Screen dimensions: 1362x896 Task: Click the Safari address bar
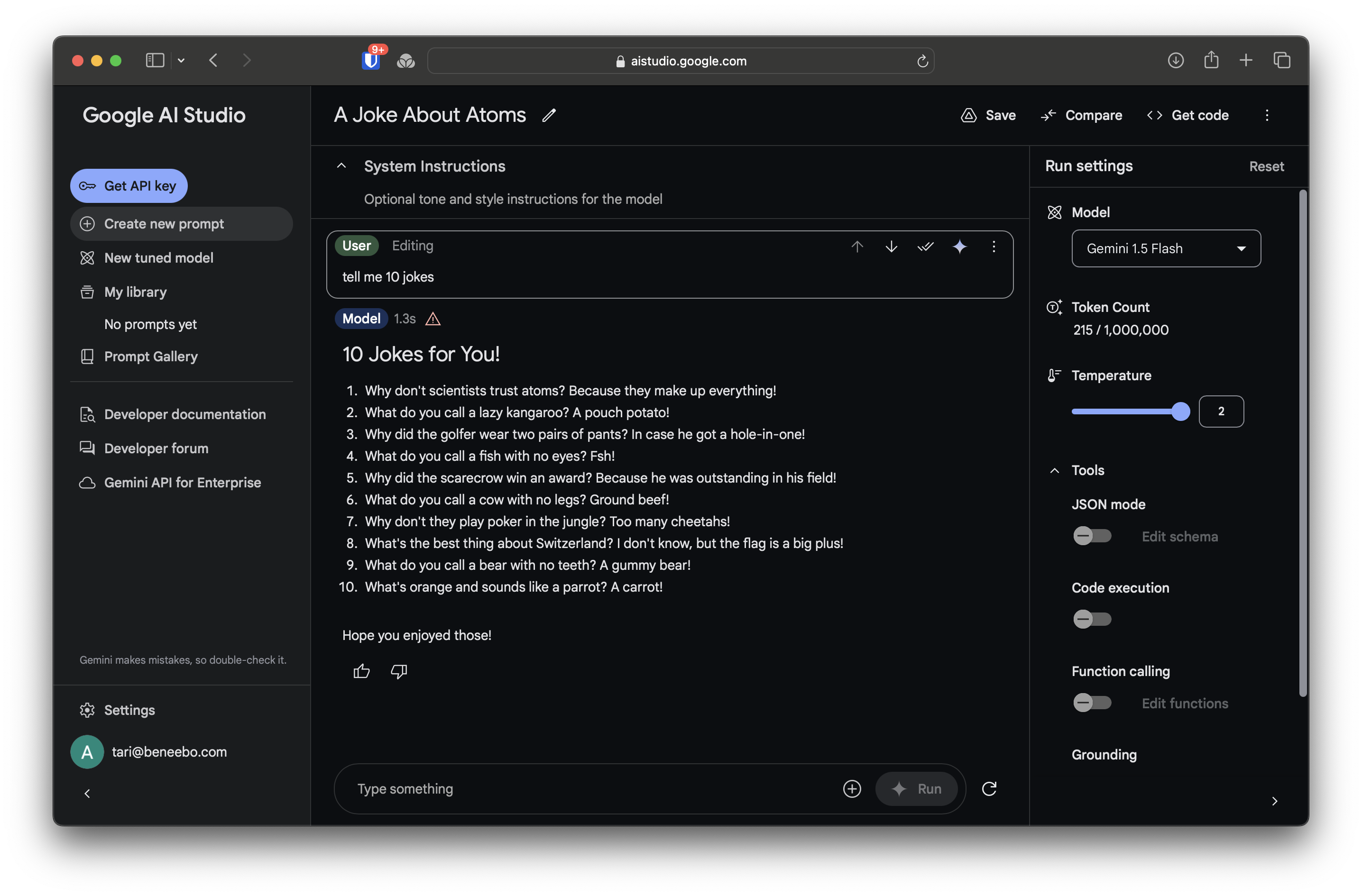click(681, 61)
